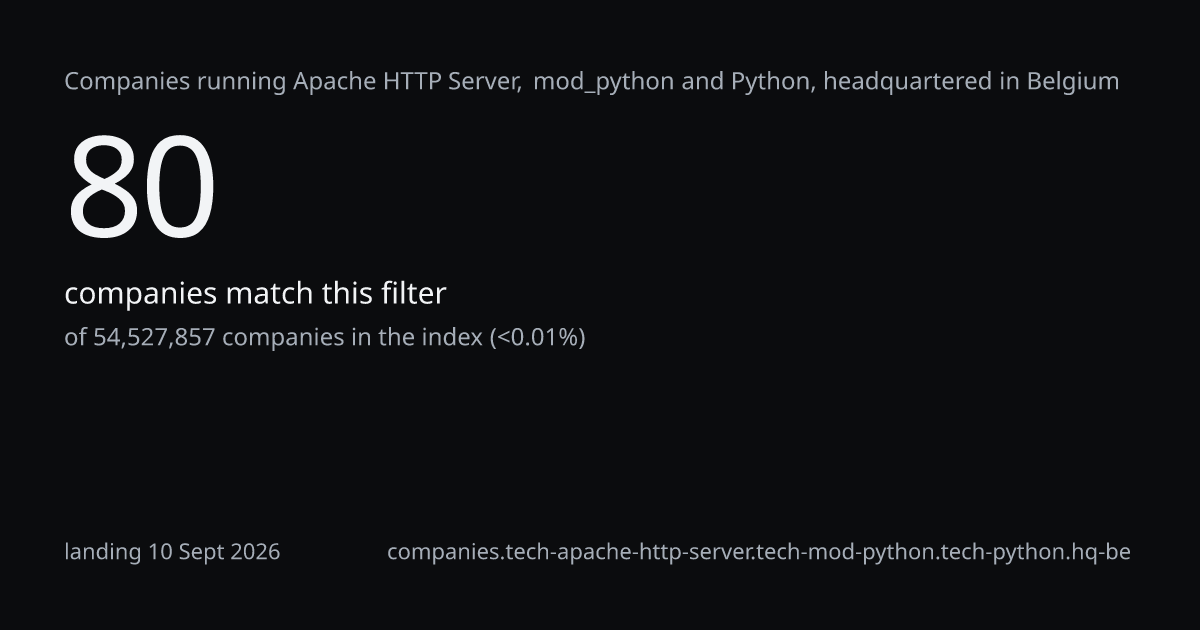Click "hq-be" at the slug end

click(x=1098, y=552)
